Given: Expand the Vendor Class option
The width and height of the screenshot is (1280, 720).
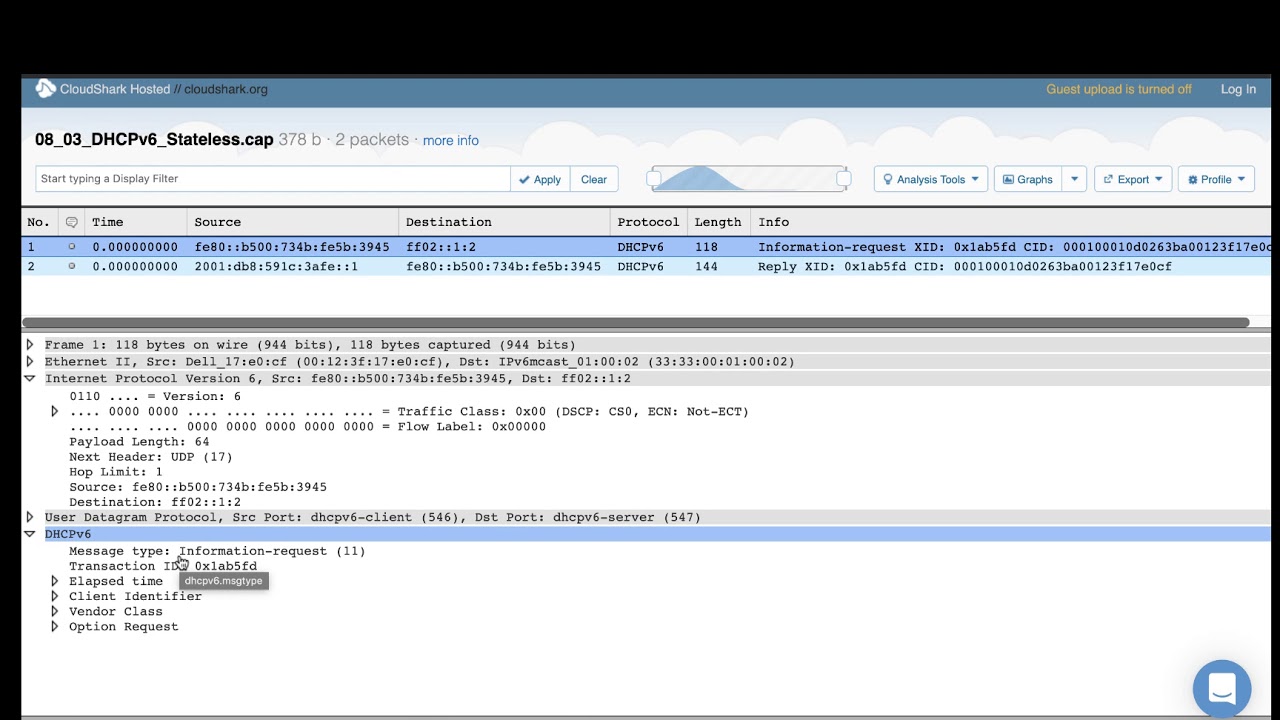Looking at the screenshot, I should (x=55, y=611).
